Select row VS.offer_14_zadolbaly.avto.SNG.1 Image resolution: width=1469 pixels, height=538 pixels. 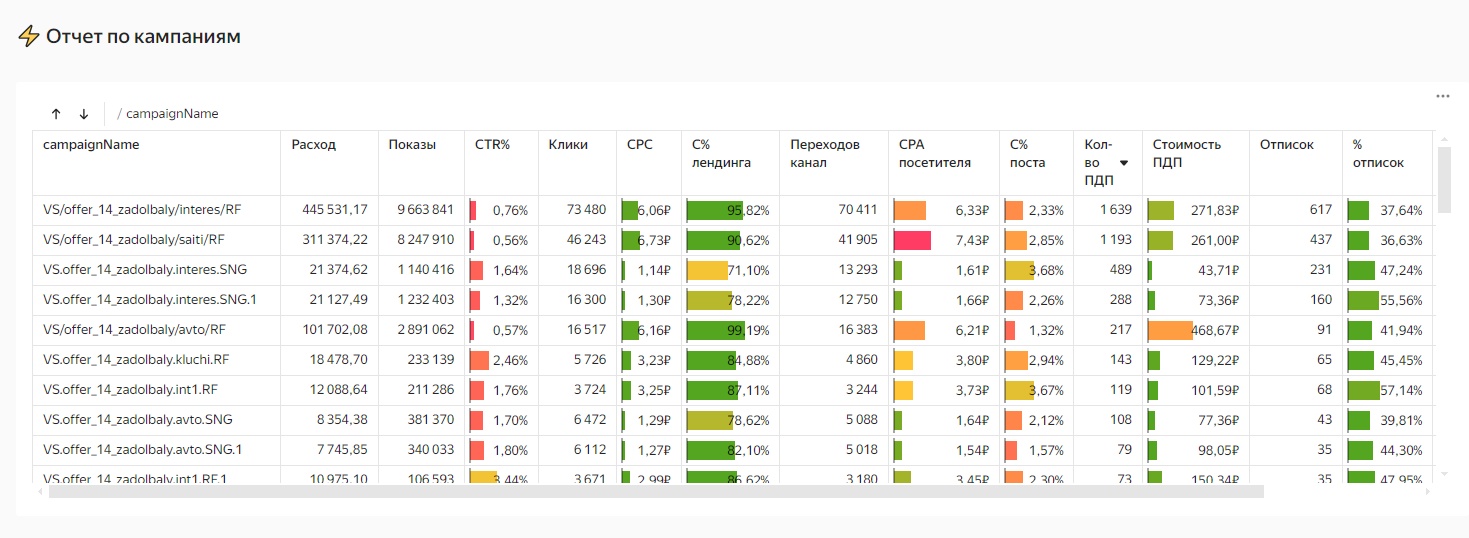[x=732, y=450]
